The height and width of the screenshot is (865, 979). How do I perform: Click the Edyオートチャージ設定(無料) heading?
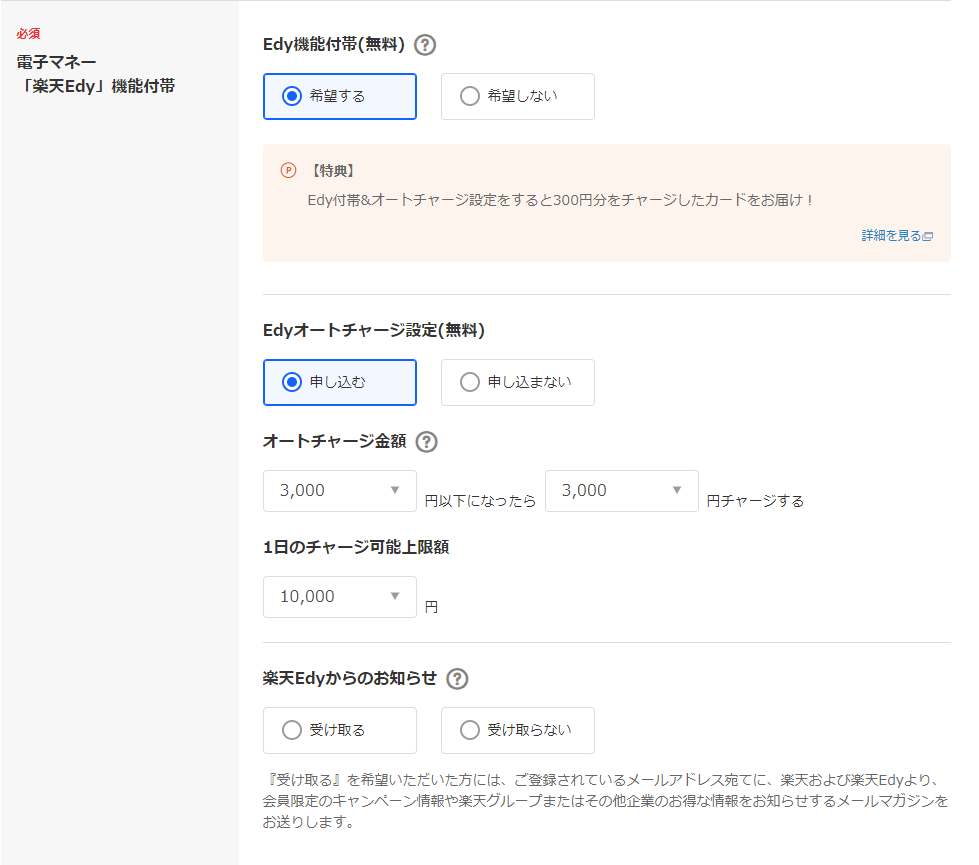click(x=373, y=330)
